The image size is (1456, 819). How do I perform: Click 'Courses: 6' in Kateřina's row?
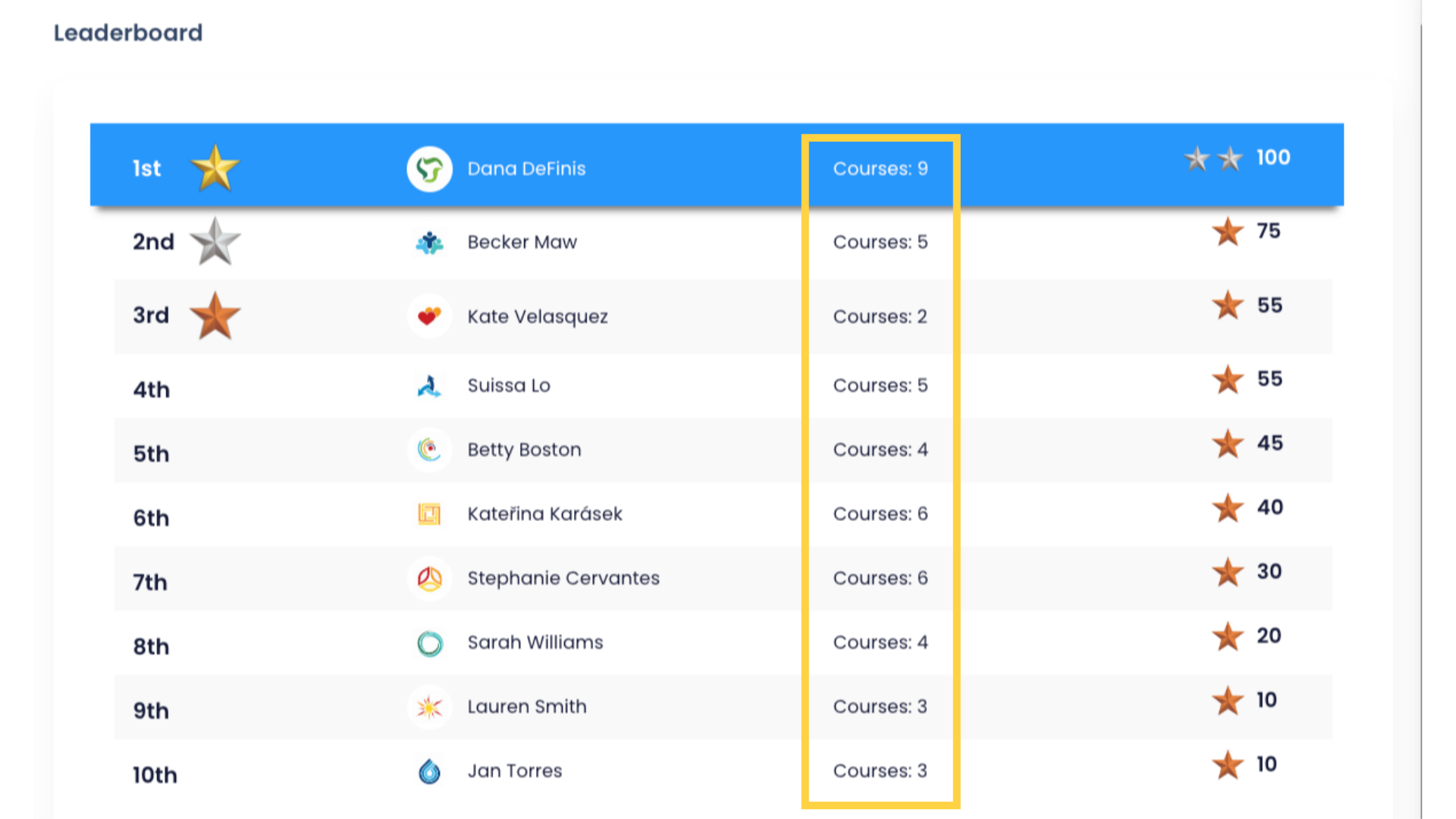[x=880, y=513]
